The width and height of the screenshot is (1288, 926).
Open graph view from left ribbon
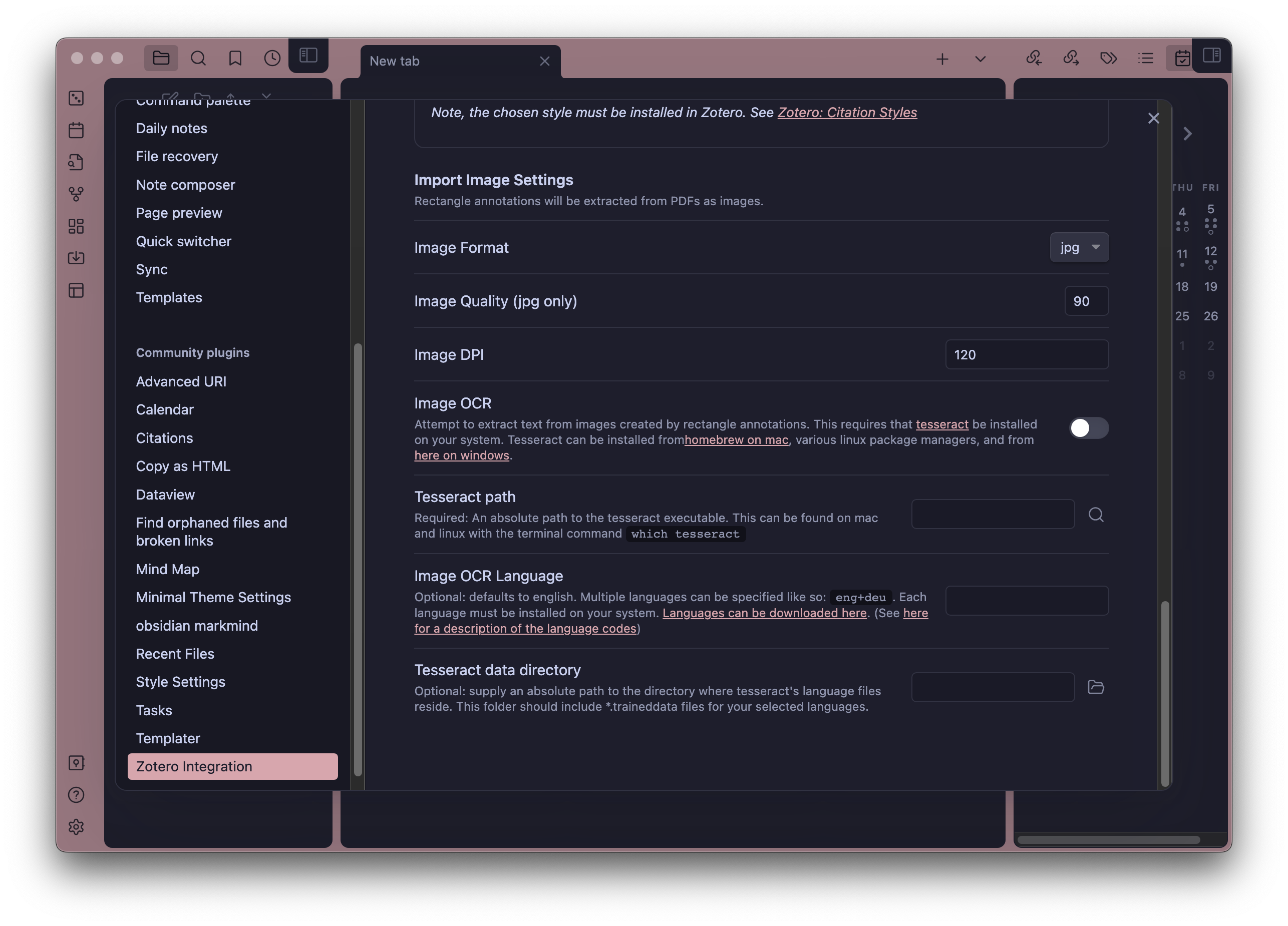[x=76, y=194]
